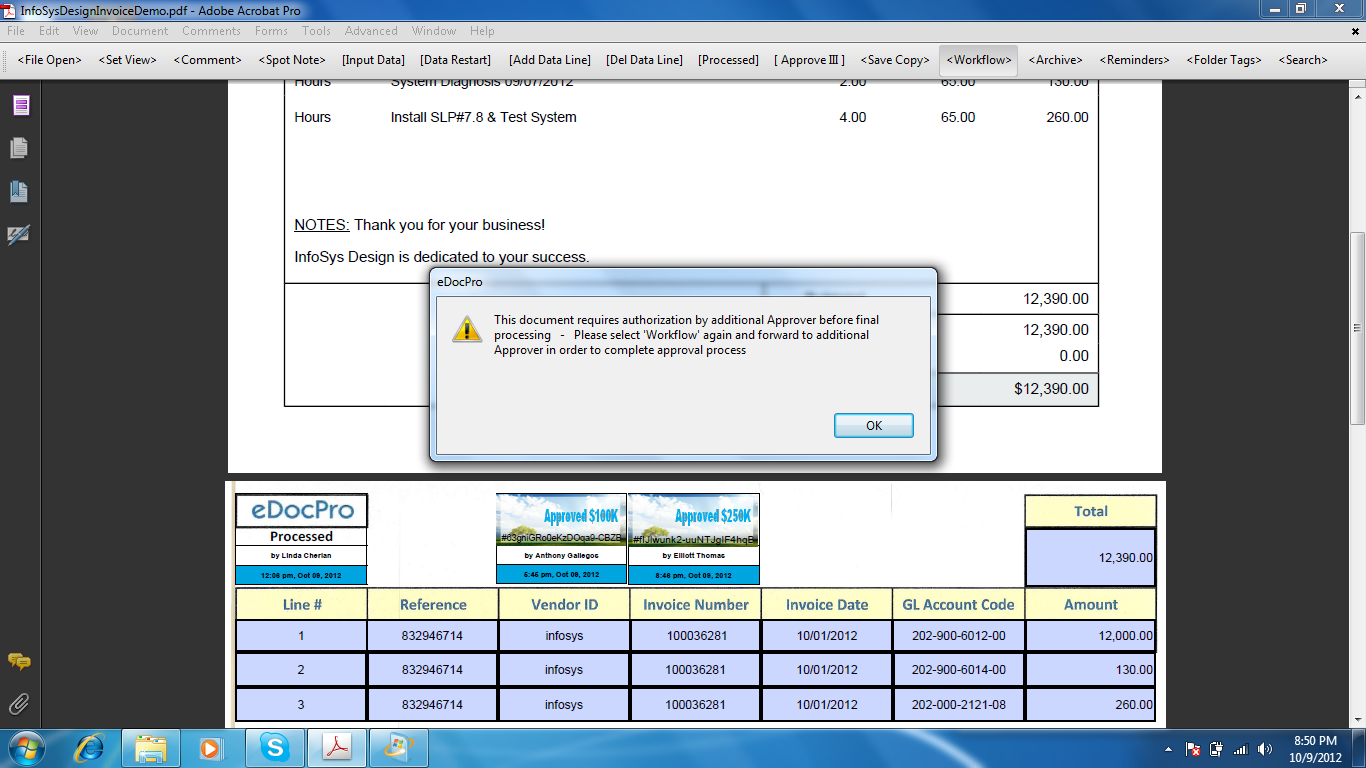Screen dimensions: 1366x768
Task: Click GL Account Code 202-900-6012-00 field
Action: pyautogui.click(x=959, y=636)
